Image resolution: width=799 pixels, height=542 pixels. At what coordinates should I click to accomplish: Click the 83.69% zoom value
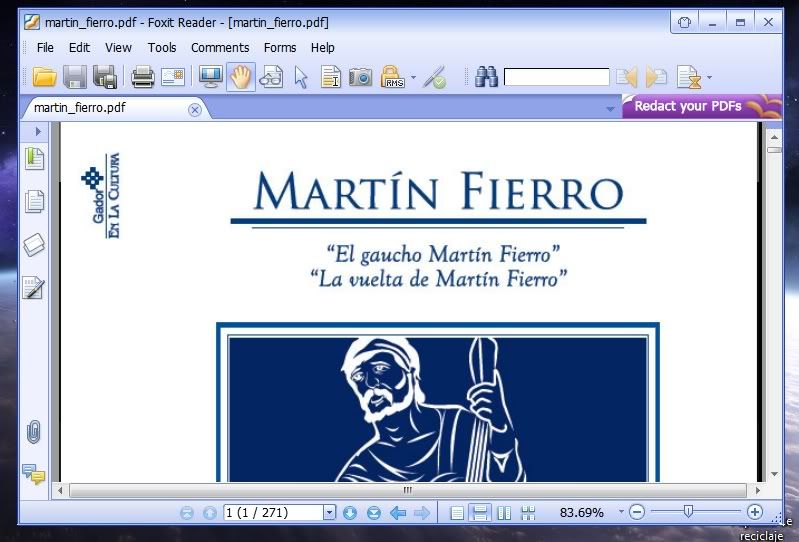581,512
